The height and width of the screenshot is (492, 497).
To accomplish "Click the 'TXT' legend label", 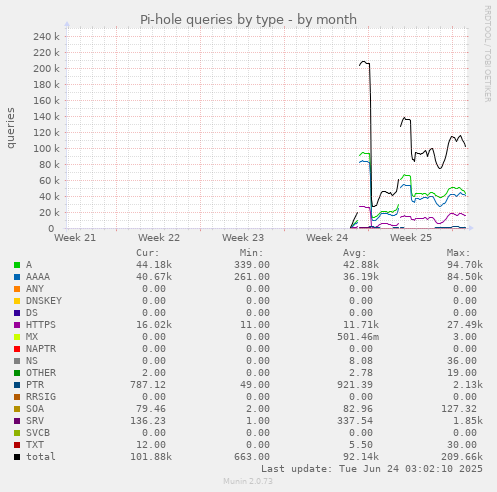I will [35, 445].
